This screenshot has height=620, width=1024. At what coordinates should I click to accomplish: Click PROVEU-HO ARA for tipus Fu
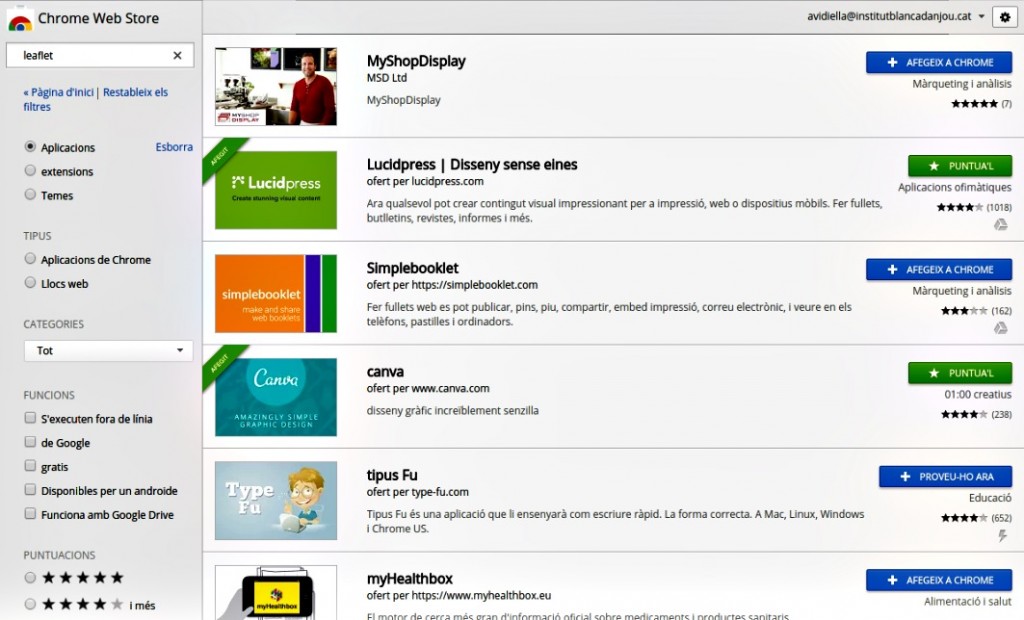point(946,477)
